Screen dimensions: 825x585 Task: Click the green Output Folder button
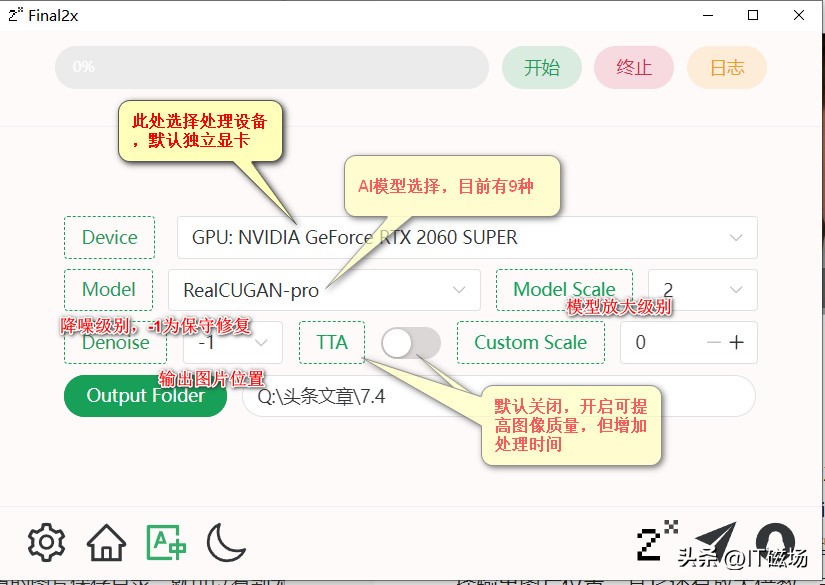[144, 396]
